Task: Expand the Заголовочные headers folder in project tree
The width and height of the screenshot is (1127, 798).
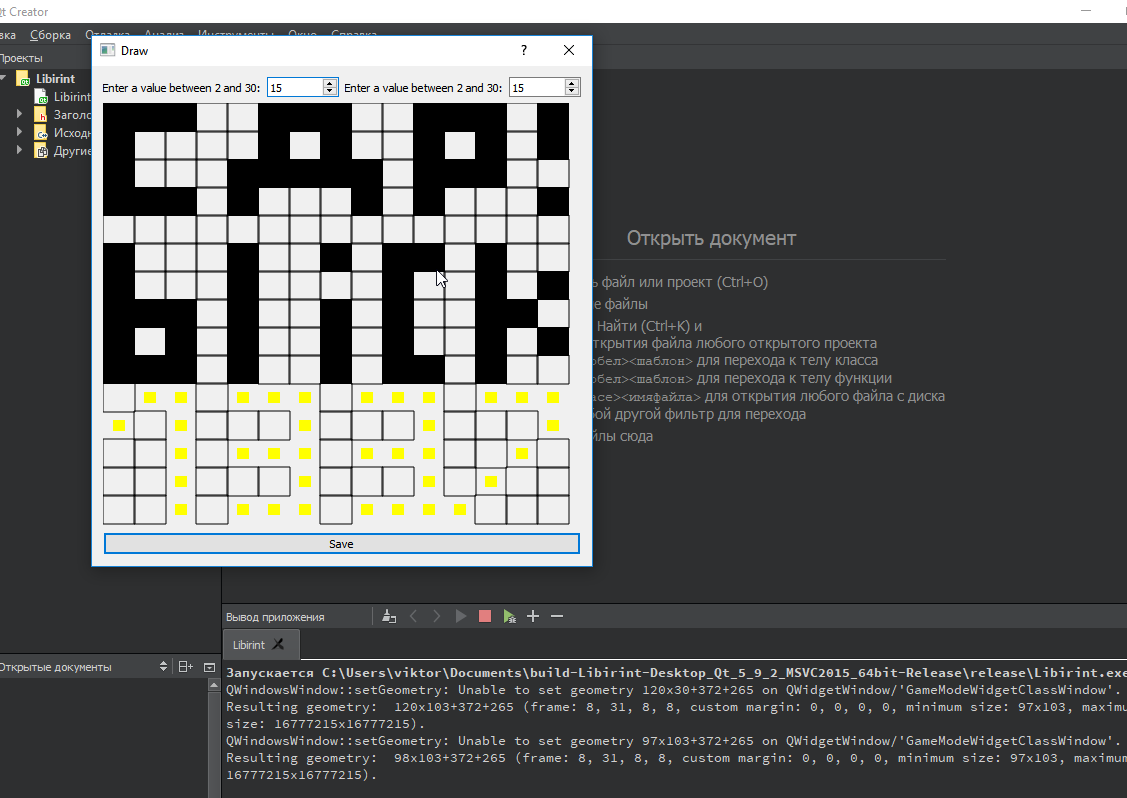Action: (x=19, y=115)
